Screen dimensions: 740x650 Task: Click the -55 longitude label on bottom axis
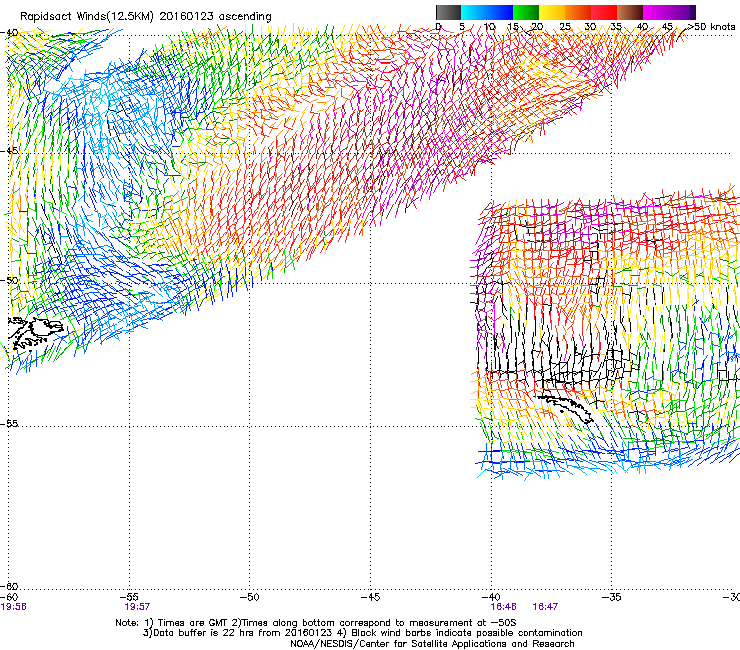130,597
